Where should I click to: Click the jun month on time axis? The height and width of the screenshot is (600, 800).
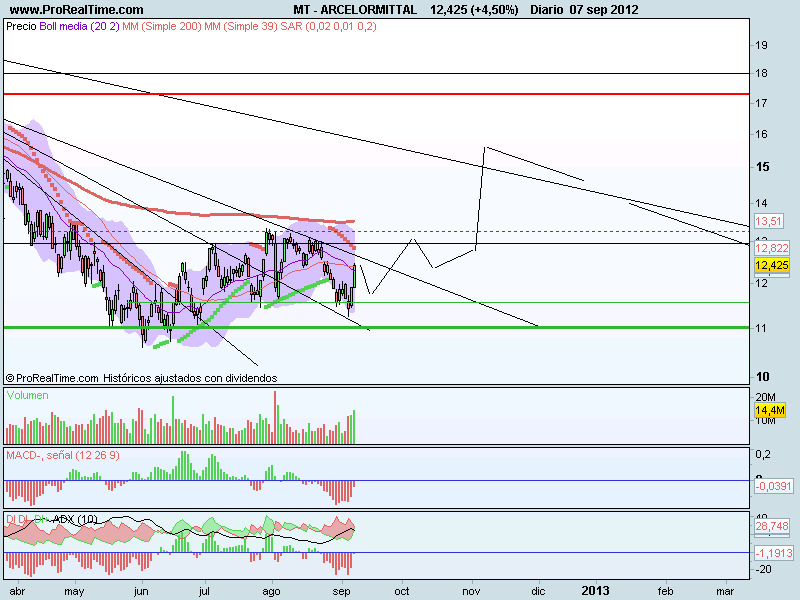pyautogui.click(x=141, y=591)
